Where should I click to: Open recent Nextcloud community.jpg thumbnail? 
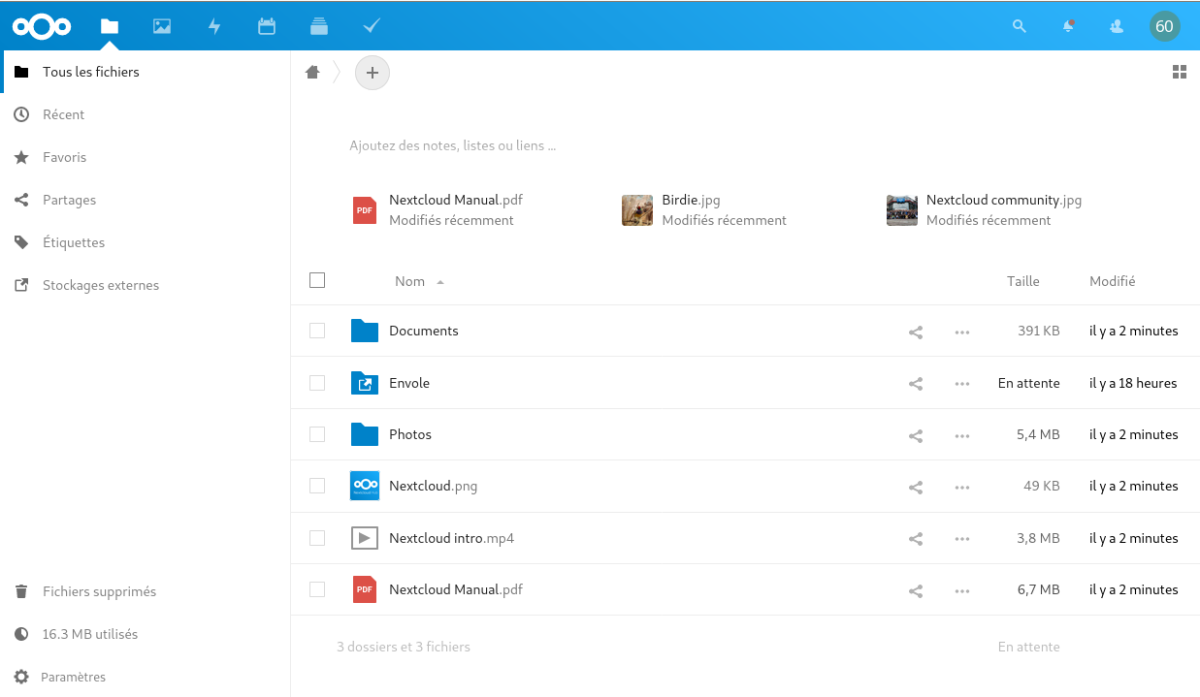(x=902, y=210)
